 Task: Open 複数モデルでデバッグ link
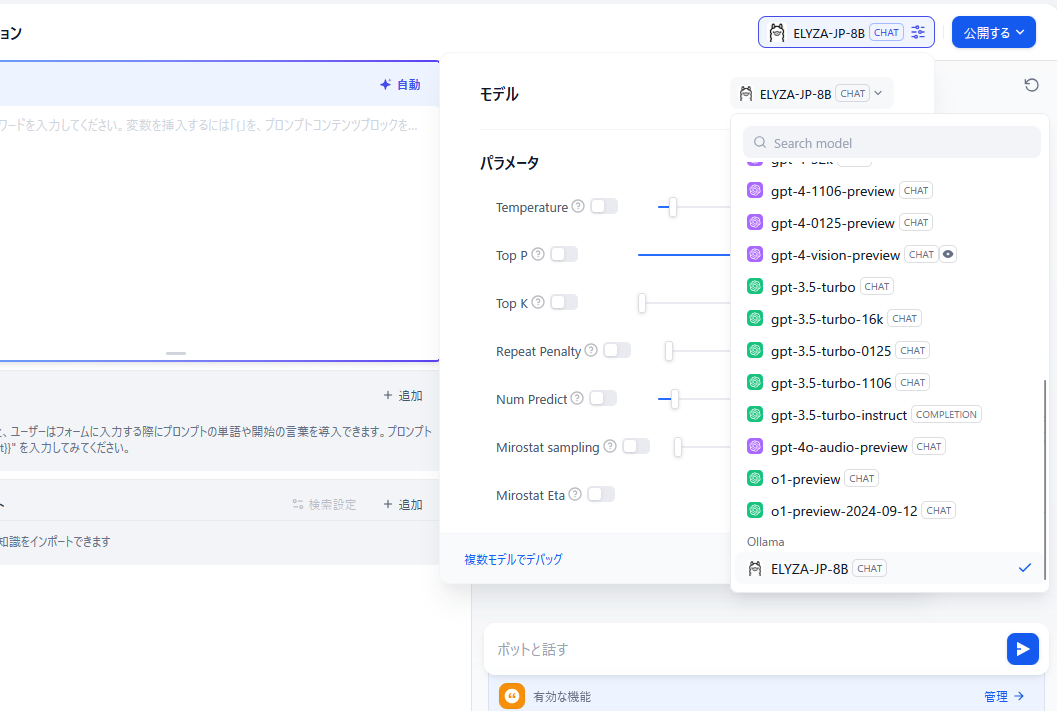tap(513, 559)
